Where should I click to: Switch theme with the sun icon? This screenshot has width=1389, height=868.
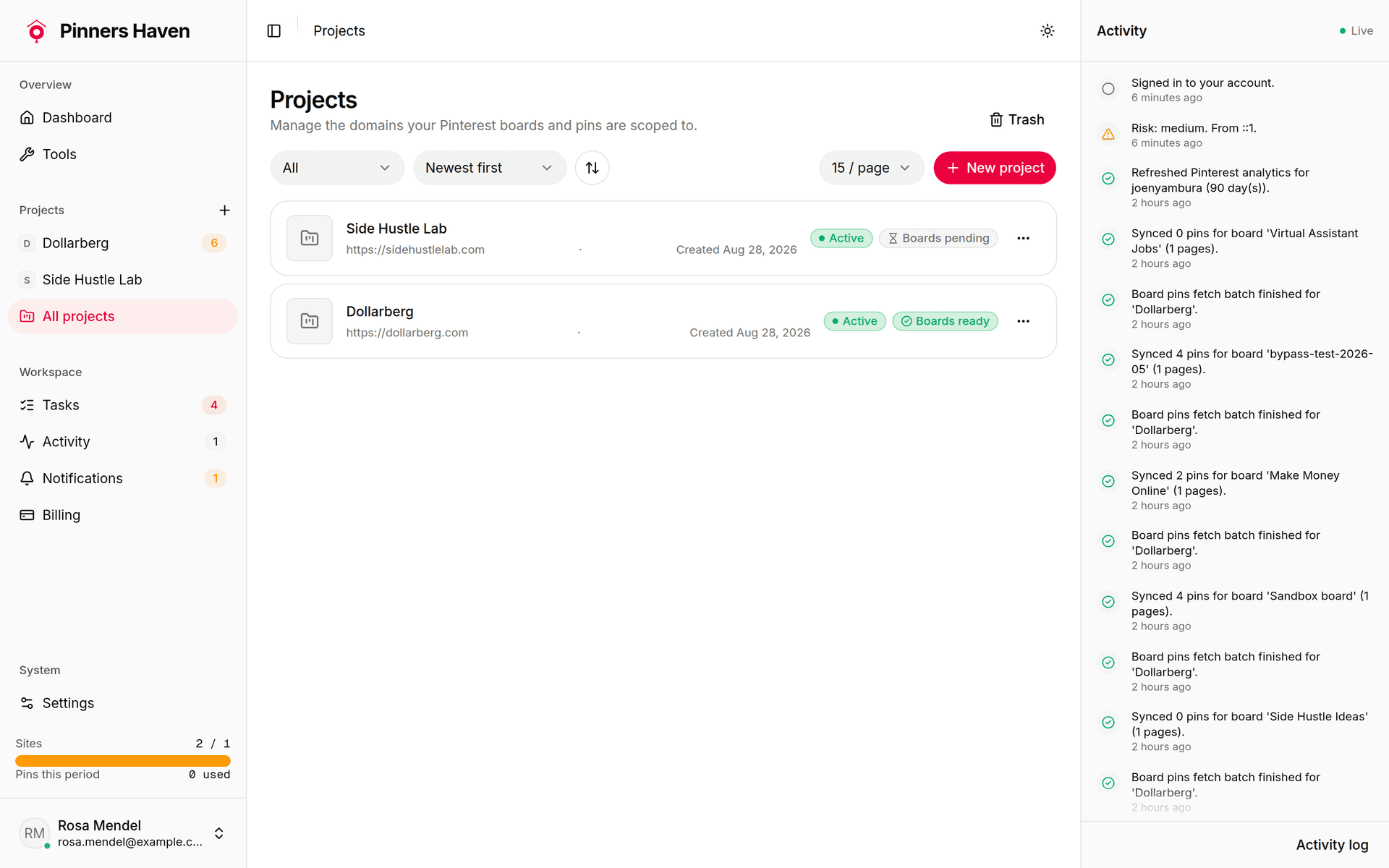1047,31
